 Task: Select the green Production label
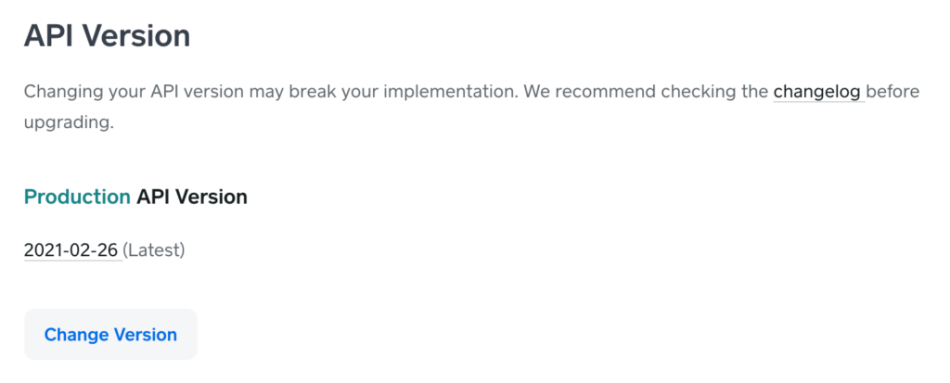(77, 197)
